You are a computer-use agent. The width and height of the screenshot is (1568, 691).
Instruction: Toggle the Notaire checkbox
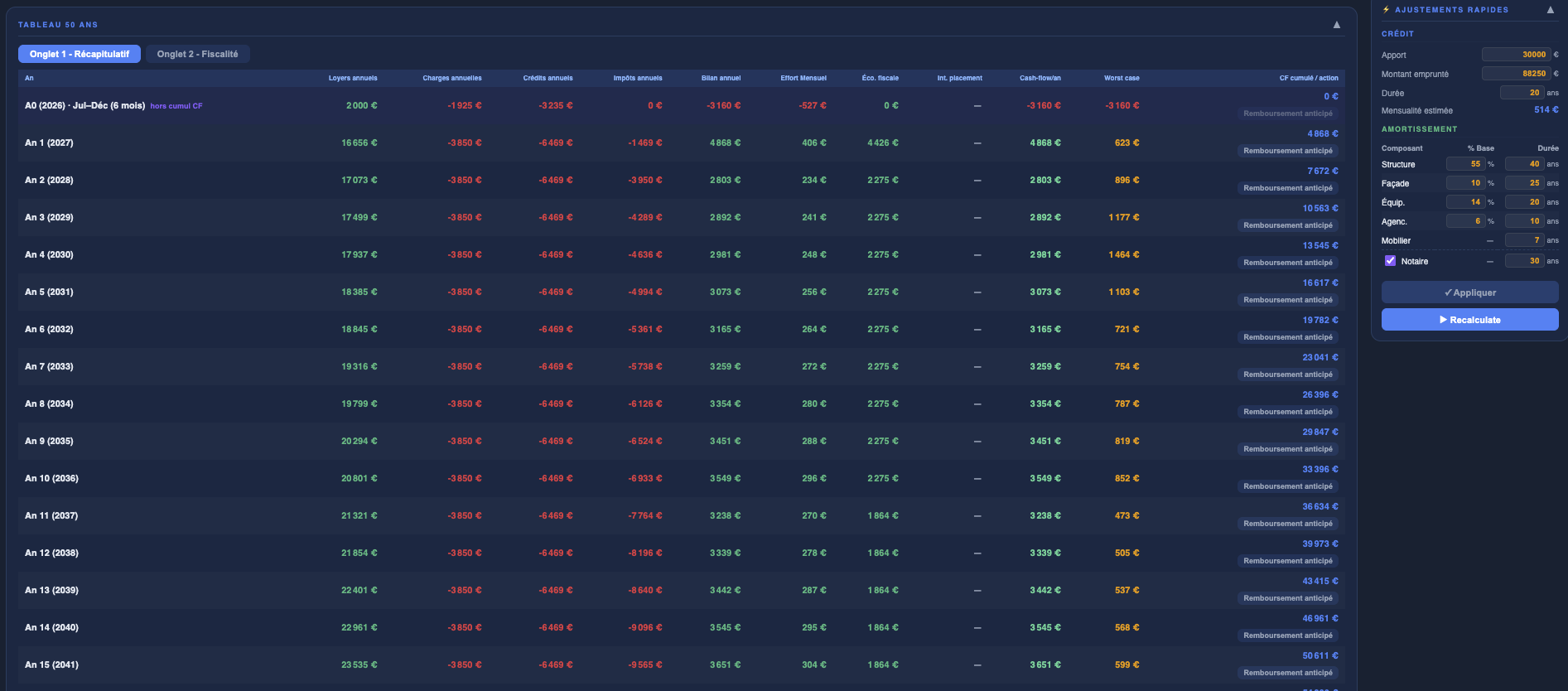pos(1390,261)
